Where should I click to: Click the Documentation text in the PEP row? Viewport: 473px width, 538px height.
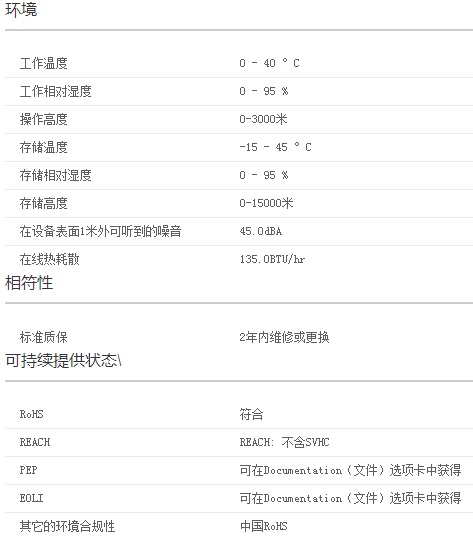click(303, 470)
